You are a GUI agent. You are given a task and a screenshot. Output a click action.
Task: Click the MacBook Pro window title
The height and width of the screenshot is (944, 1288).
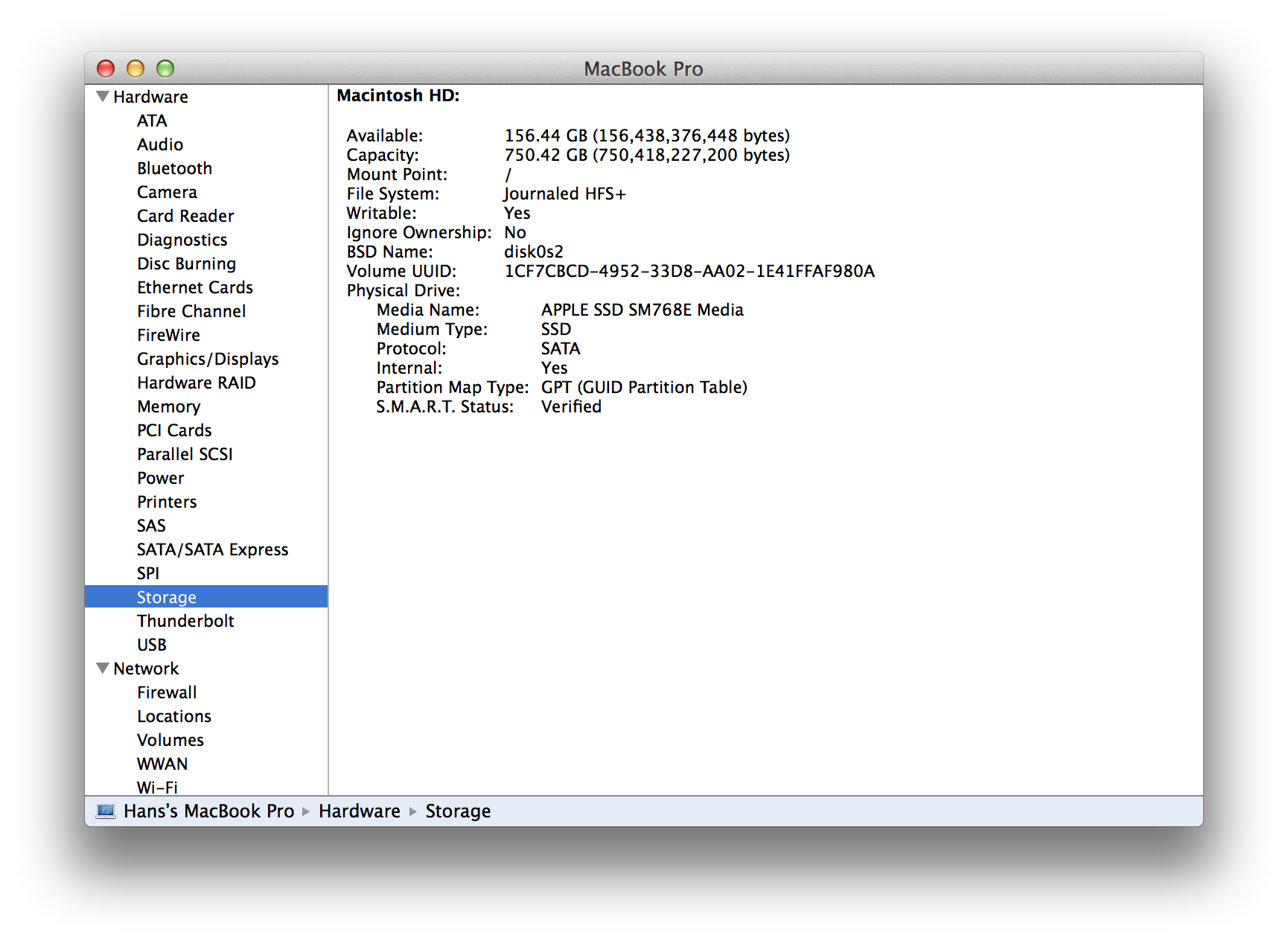643,68
